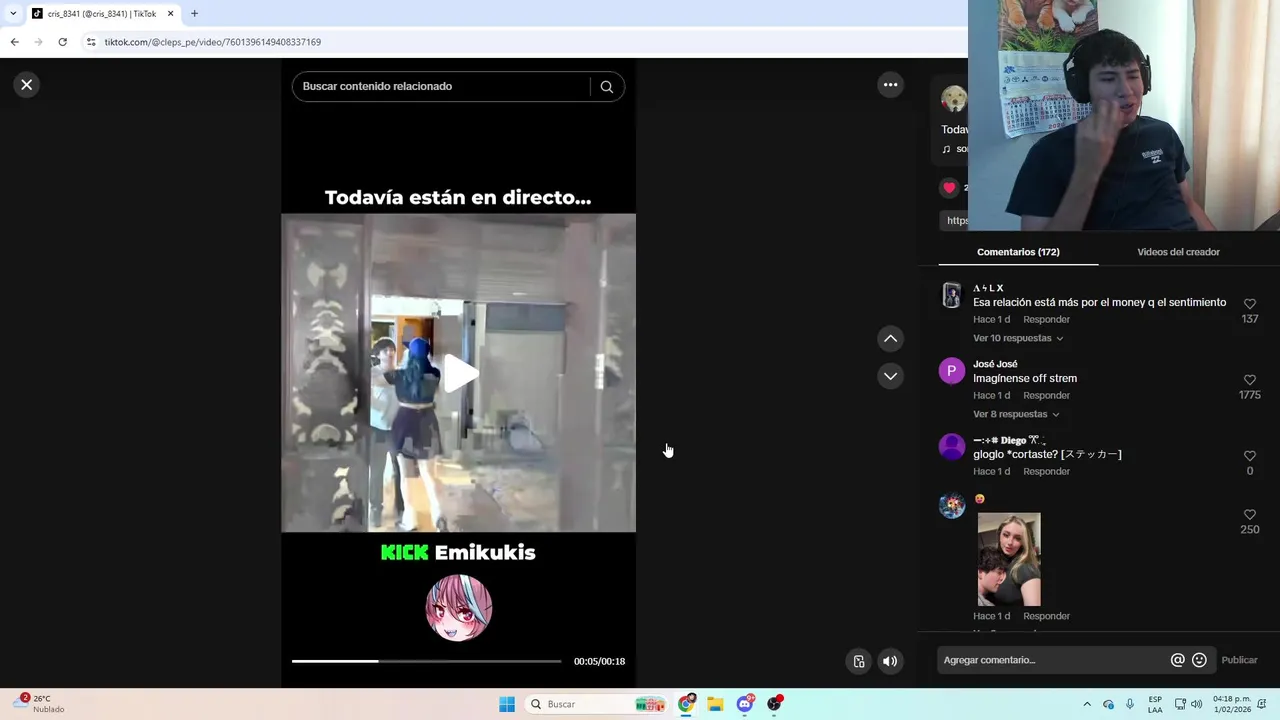Open Discord from the taskbar
The width and height of the screenshot is (1280, 720).
point(745,704)
